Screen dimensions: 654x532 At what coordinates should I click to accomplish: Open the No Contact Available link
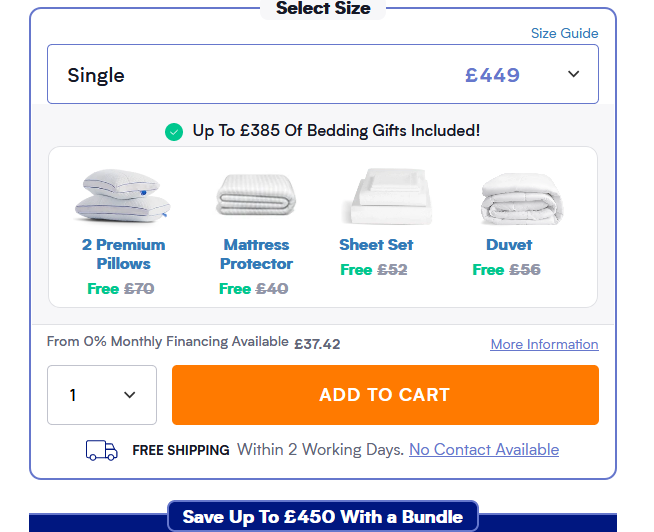pos(483,450)
